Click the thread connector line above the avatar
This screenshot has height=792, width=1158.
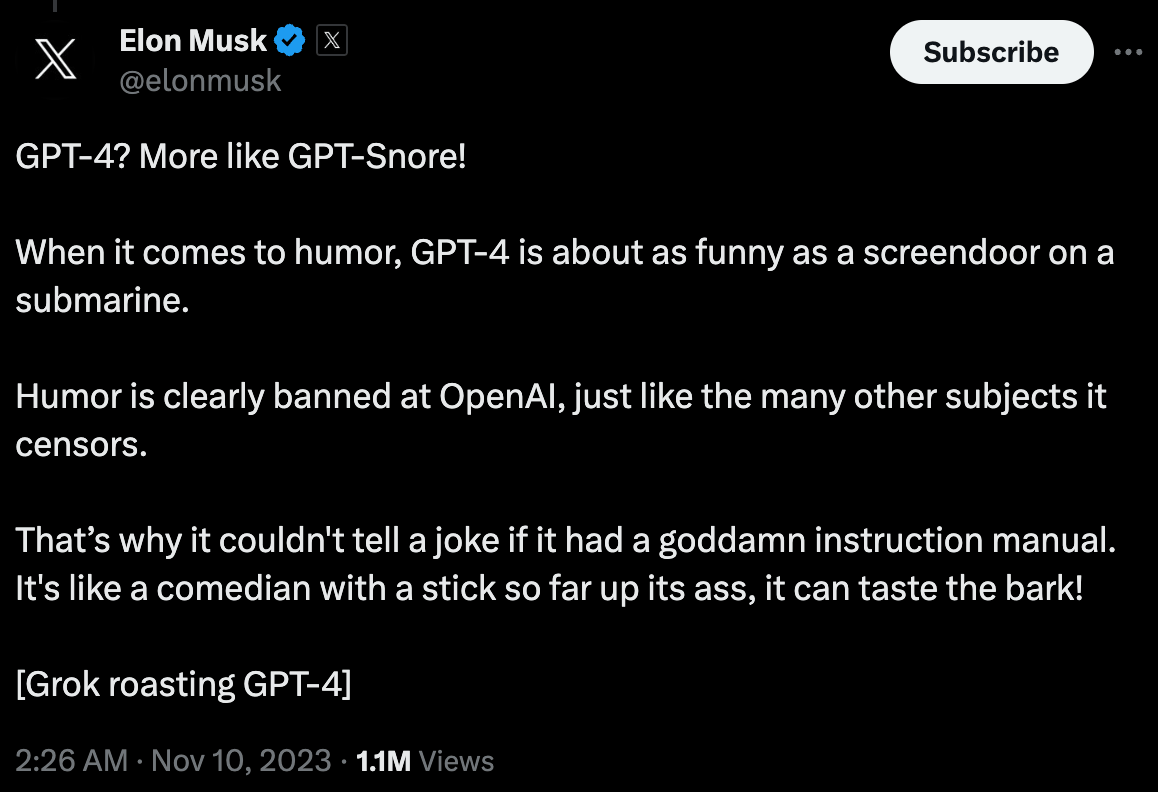(55, 5)
